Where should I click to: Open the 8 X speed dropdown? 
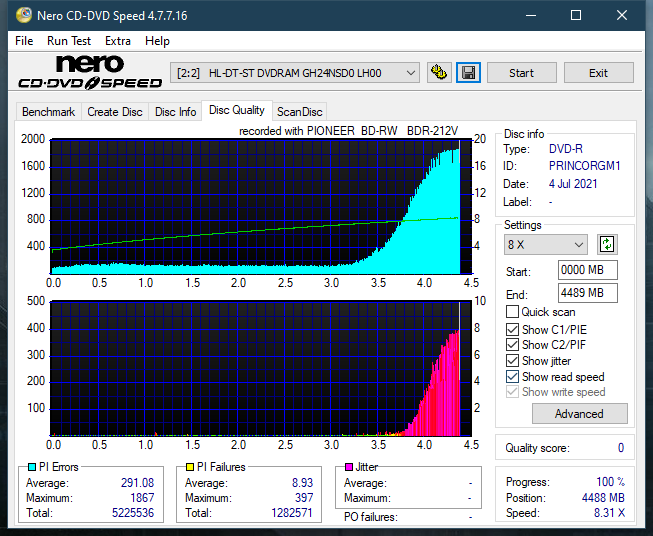546,244
